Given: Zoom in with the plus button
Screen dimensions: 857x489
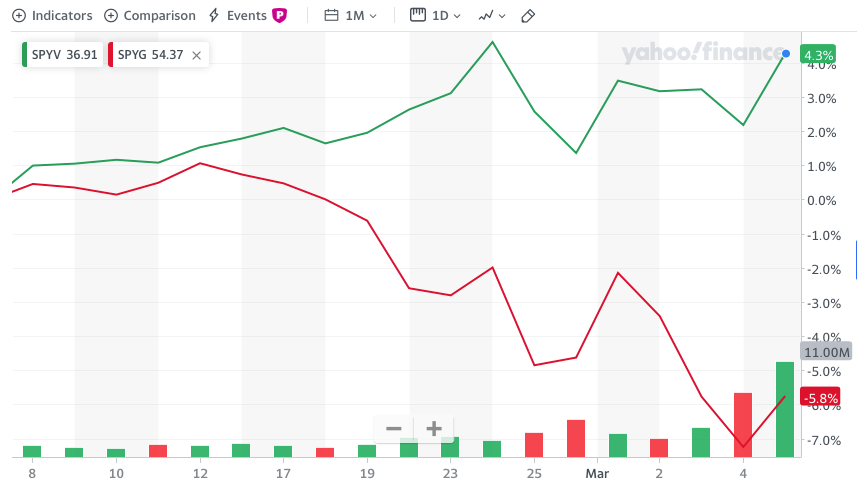Looking at the screenshot, I should pyautogui.click(x=434, y=429).
